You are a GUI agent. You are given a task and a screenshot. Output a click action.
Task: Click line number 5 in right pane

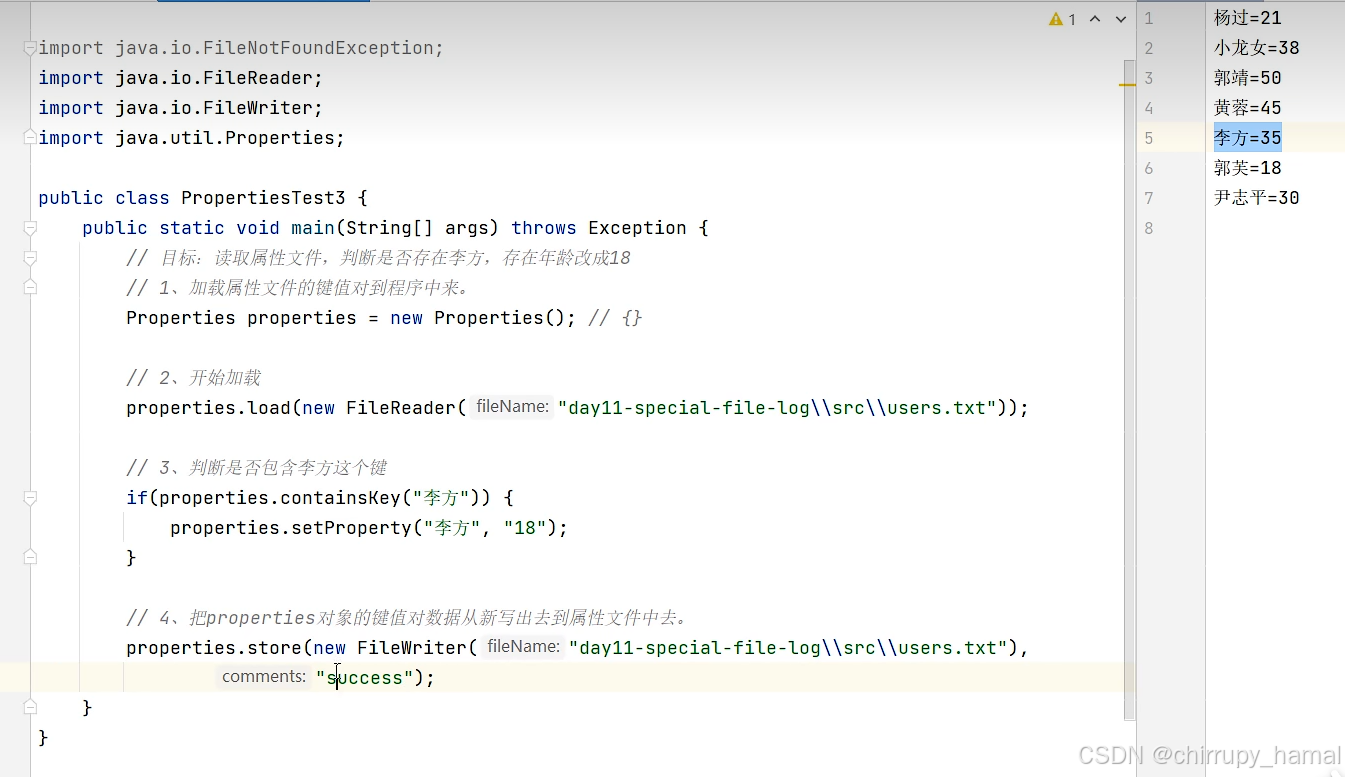[1149, 138]
